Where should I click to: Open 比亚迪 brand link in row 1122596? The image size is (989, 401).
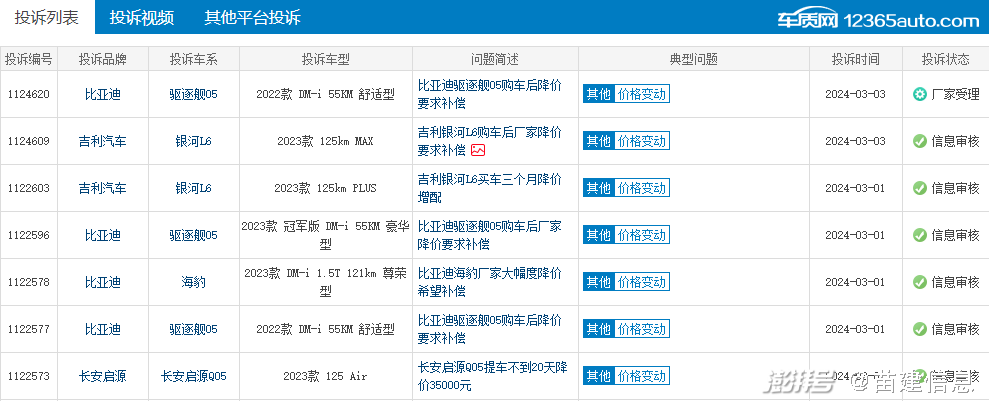[103, 235]
